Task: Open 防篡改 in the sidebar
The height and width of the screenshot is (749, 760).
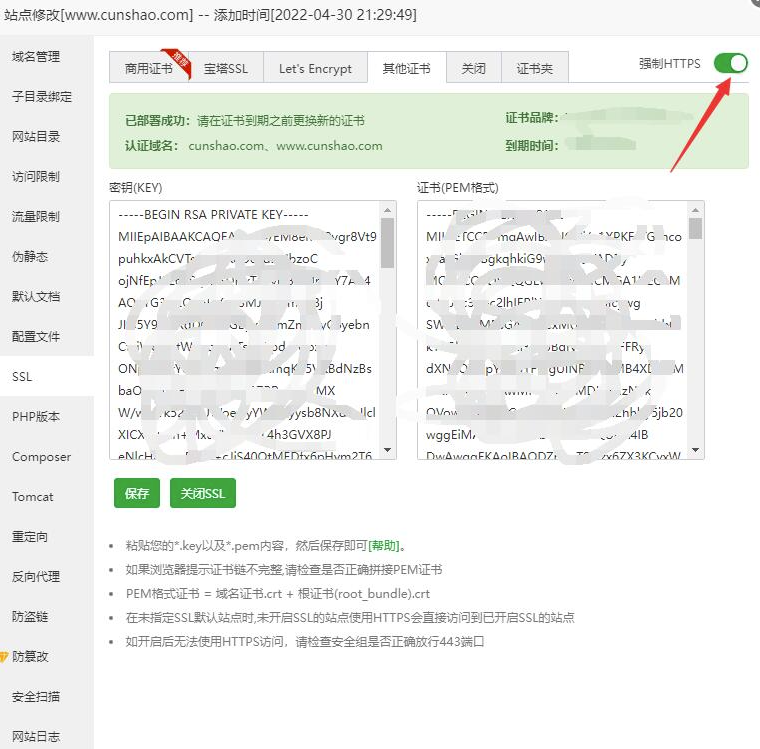Action: click(x=30, y=656)
